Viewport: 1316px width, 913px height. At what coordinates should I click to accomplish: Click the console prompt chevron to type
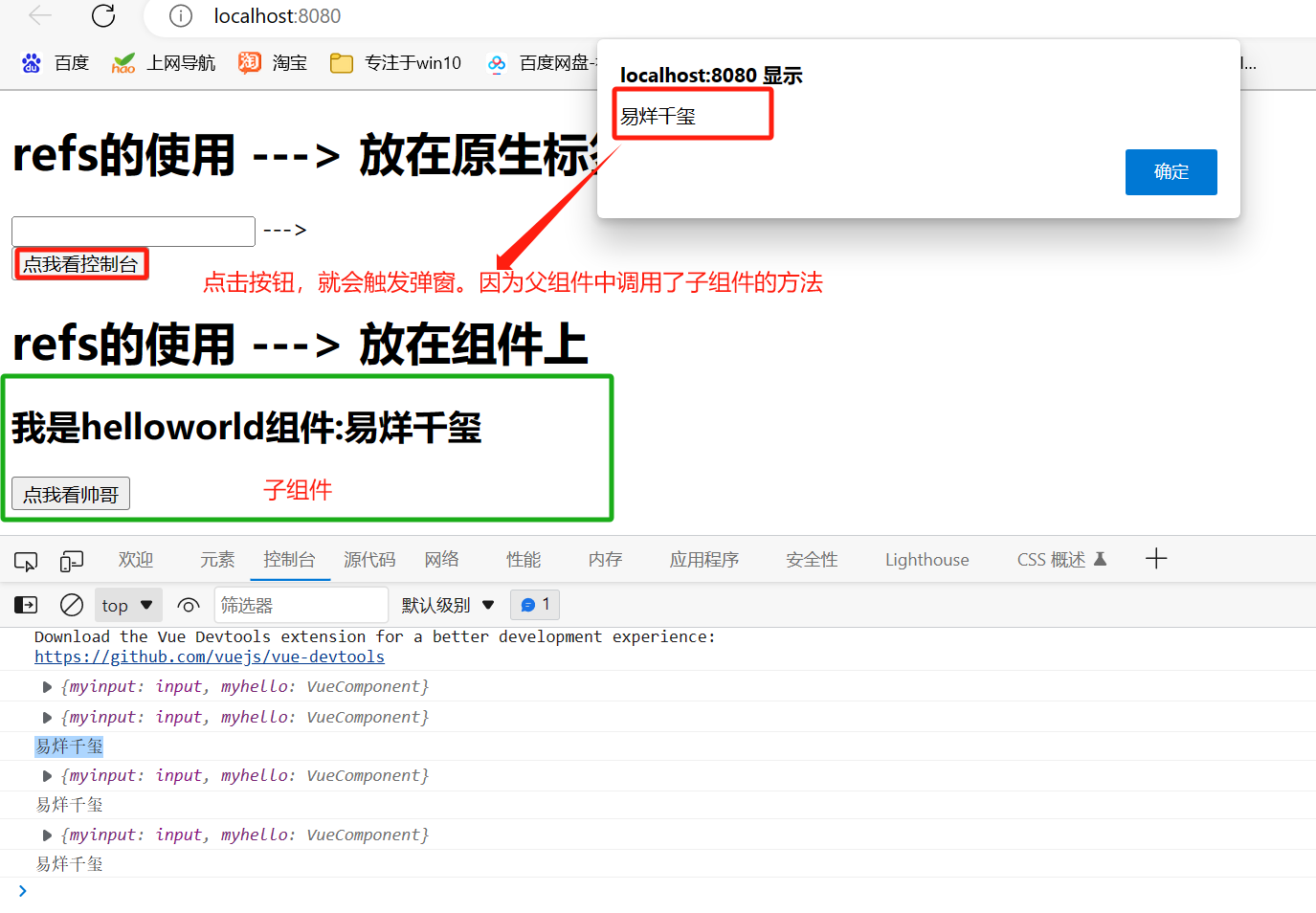(x=22, y=891)
